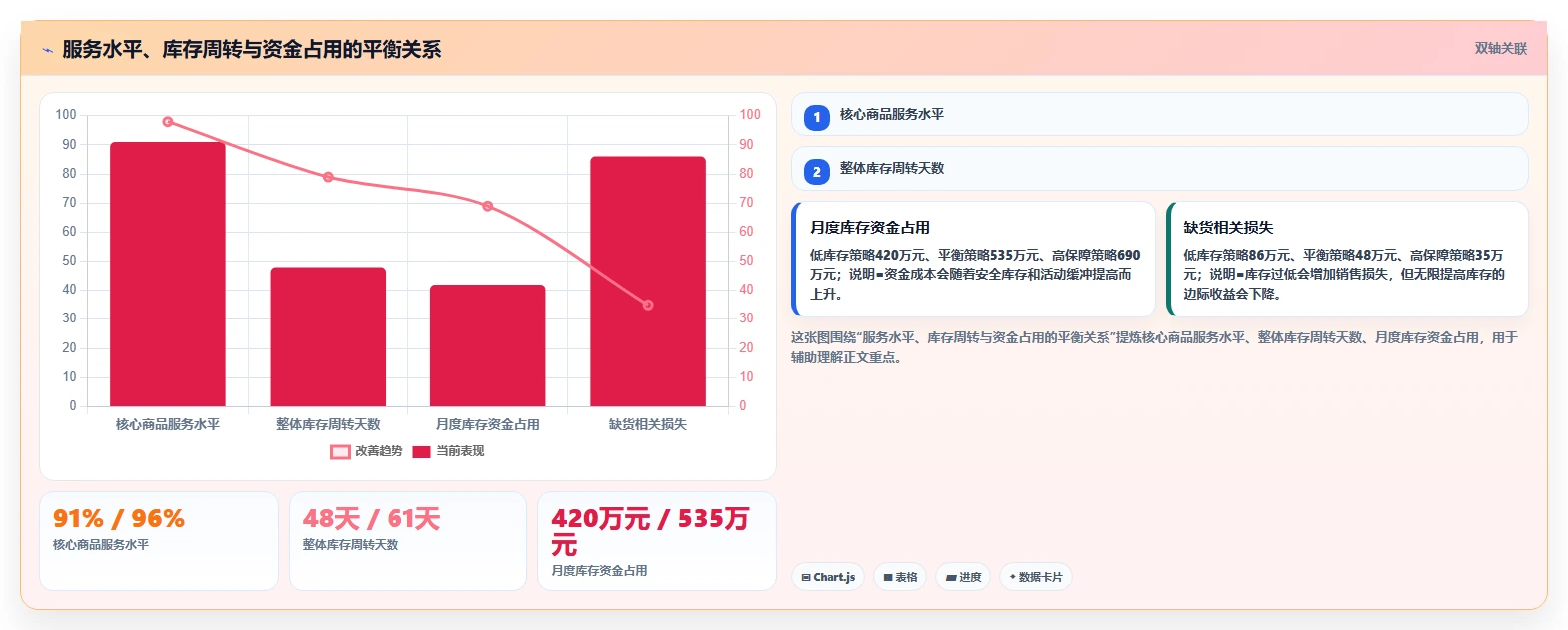This screenshot has height=630, width=1568.
Task: Click the 420万元 / 535万元 stat card
Action: pyautogui.click(x=657, y=541)
